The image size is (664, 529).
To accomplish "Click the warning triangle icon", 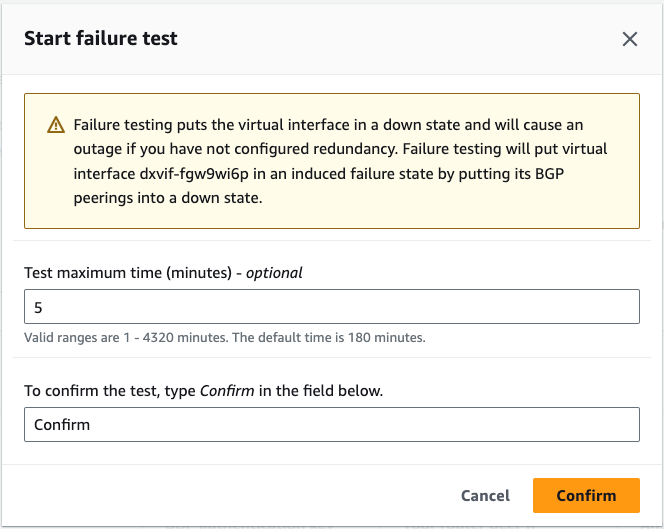I will coord(56,126).
